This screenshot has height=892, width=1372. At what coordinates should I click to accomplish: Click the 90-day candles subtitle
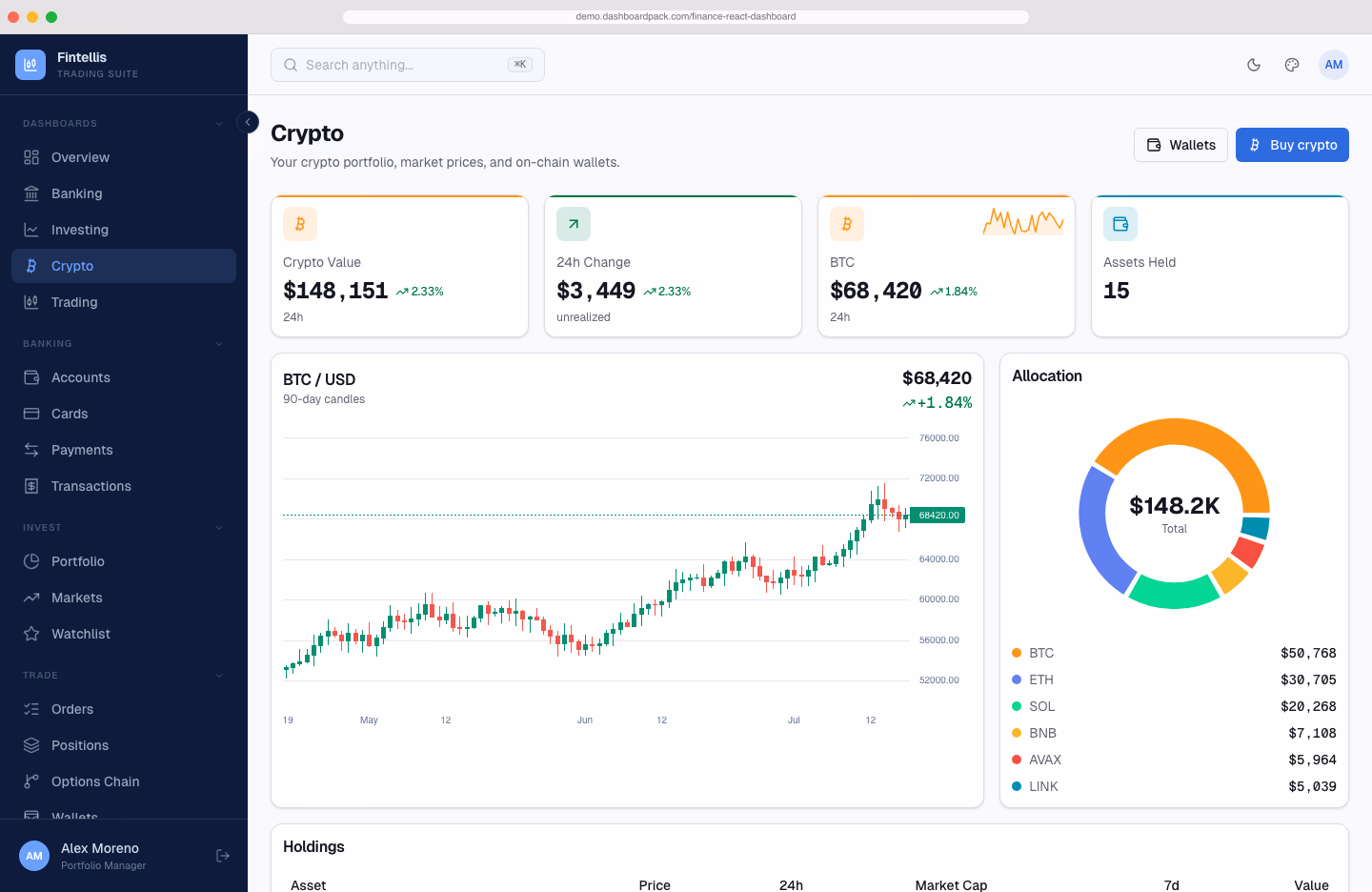[x=324, y=399]
